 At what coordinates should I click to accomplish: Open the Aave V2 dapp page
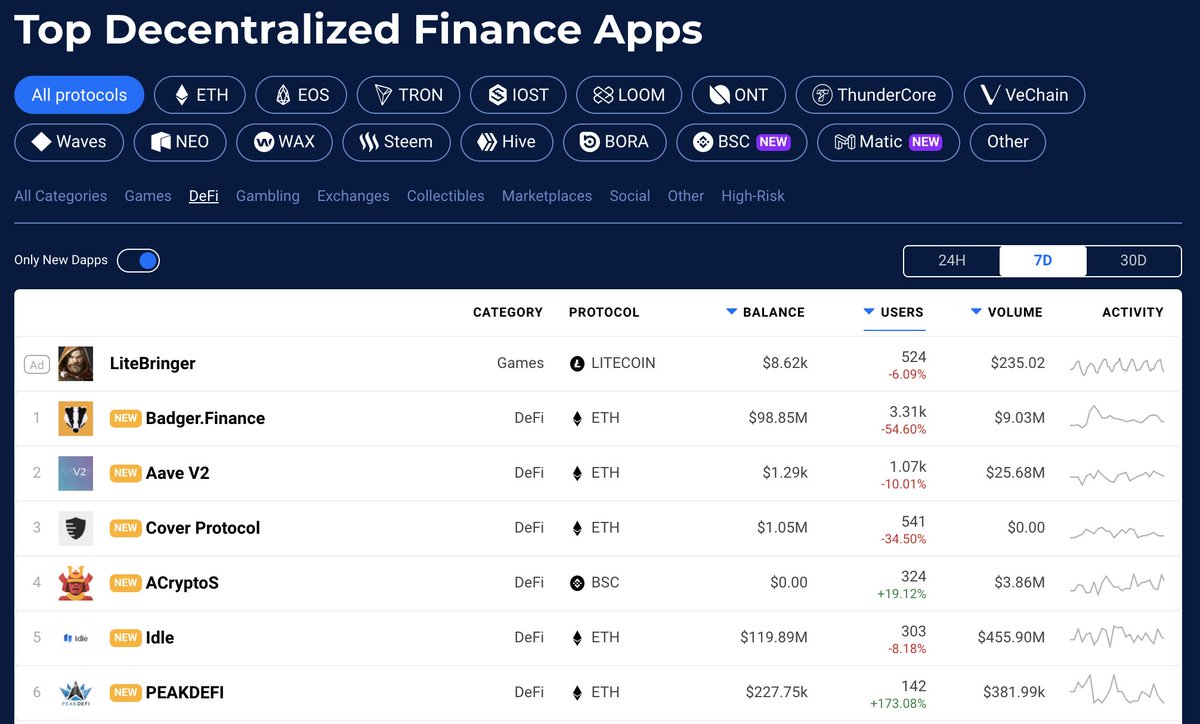pos(178,473)
